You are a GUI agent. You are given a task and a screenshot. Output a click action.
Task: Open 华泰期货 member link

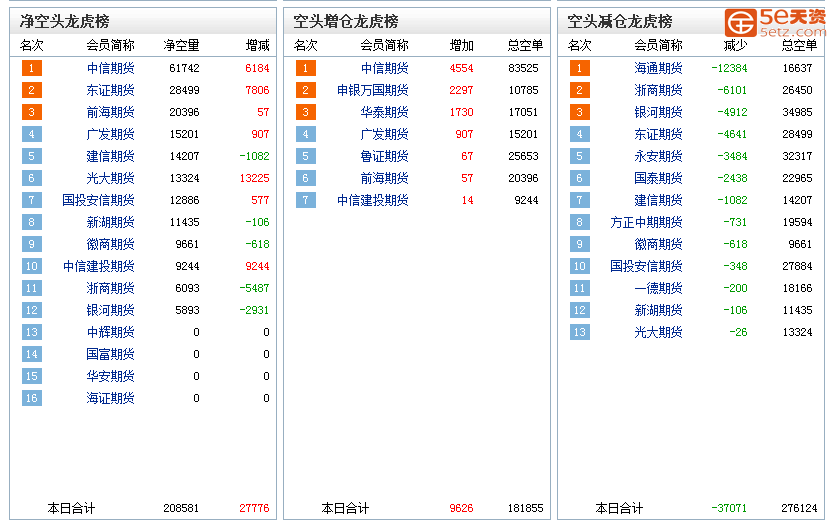(385, 112)
